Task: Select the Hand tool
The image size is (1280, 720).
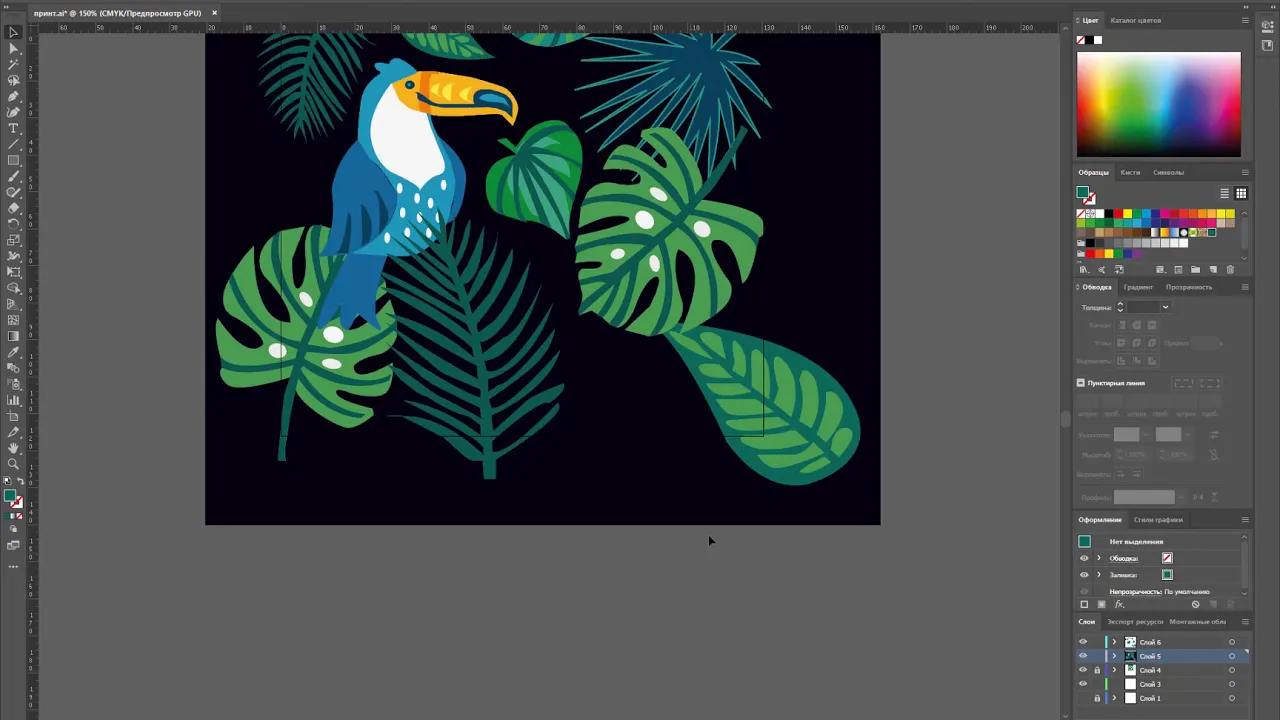Action: 13,448
